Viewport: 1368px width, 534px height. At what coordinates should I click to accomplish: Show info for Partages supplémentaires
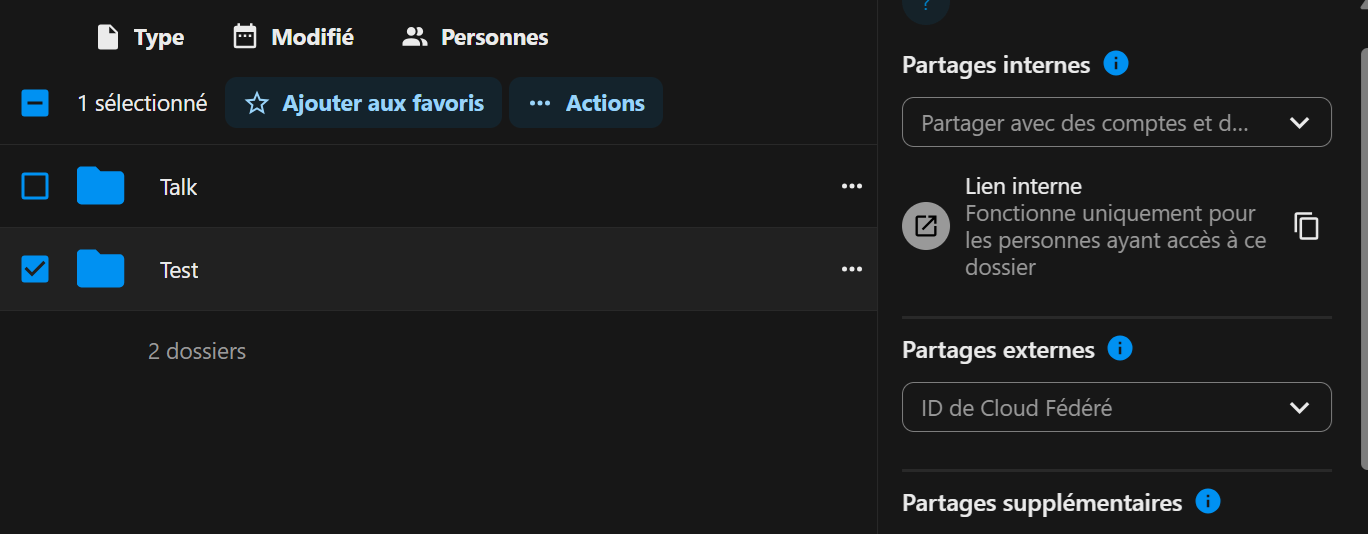[x=1208, y=501]
